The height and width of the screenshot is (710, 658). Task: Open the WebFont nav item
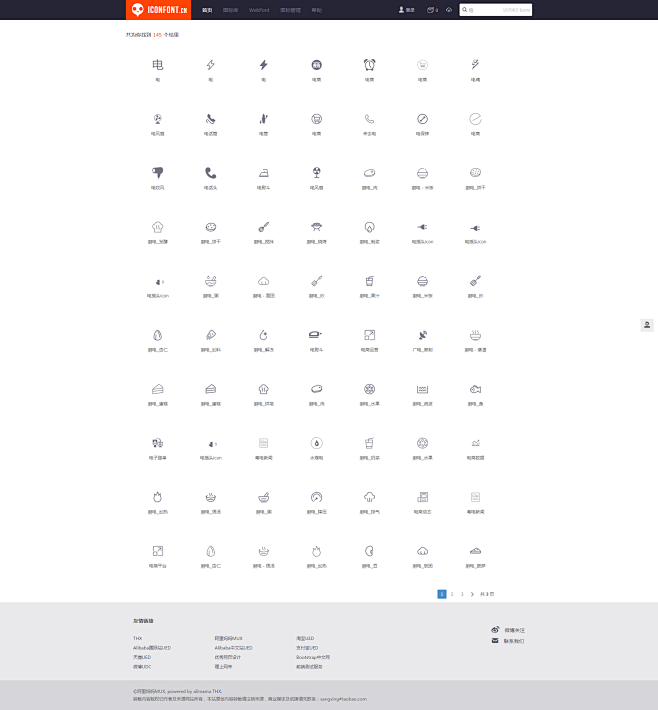(x=259, y=10)
